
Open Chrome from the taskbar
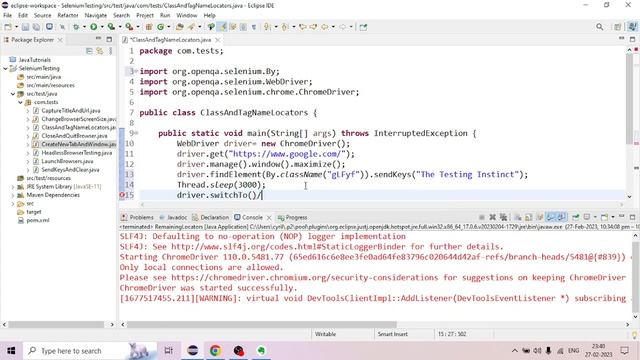tap(216, 351)
